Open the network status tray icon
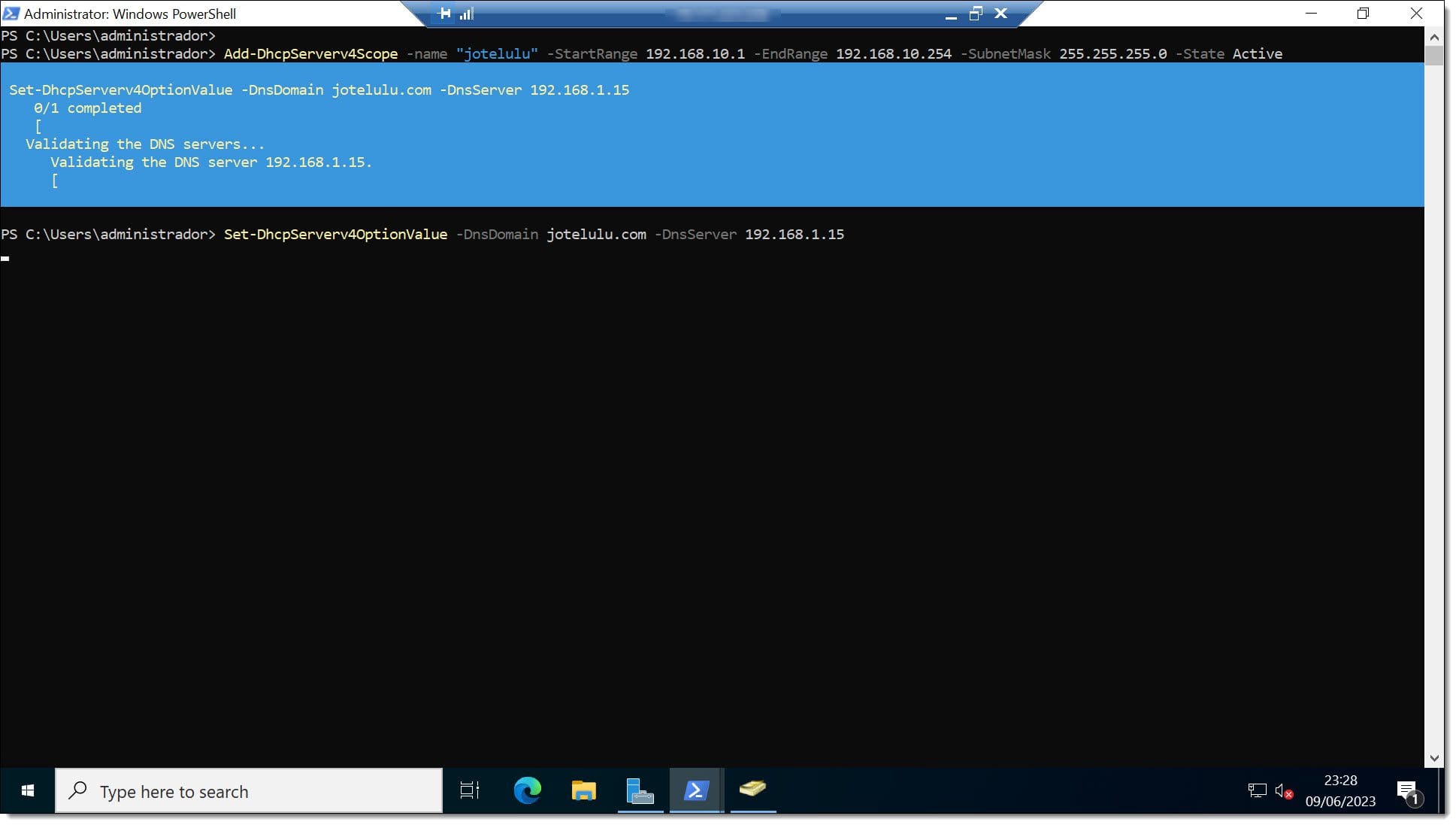The image size is (1456, 825). 1257,790
